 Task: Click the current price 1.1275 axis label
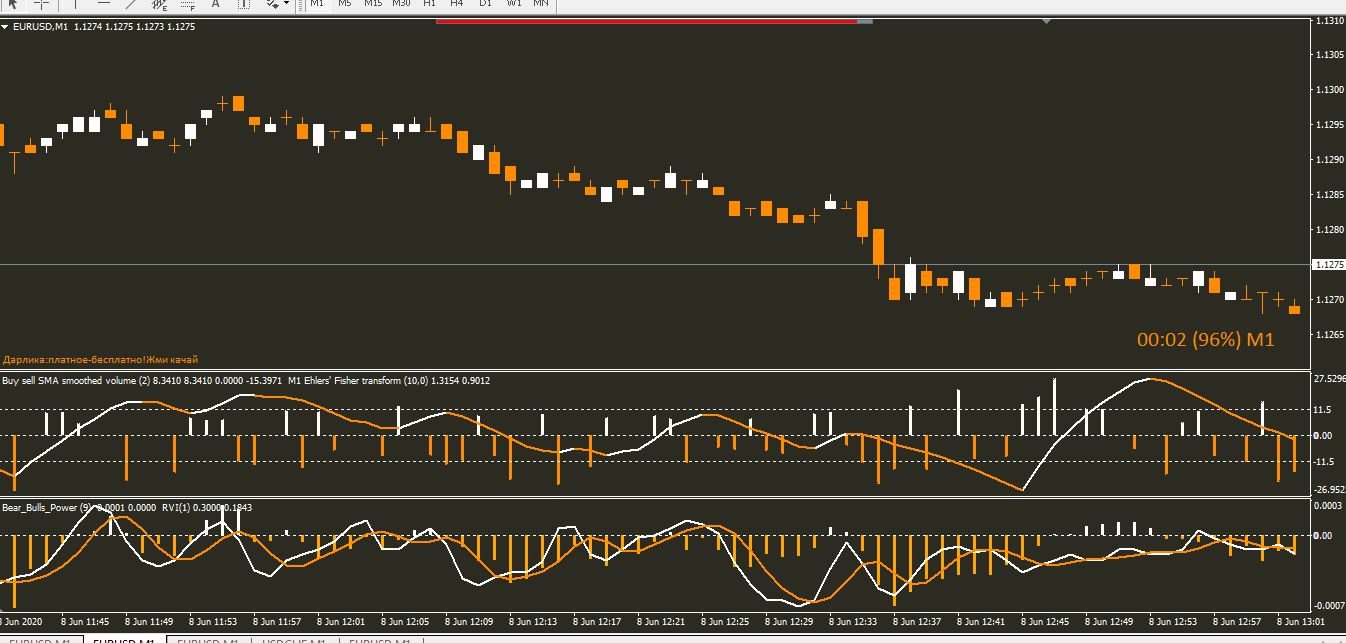(x=1328, y=265)
